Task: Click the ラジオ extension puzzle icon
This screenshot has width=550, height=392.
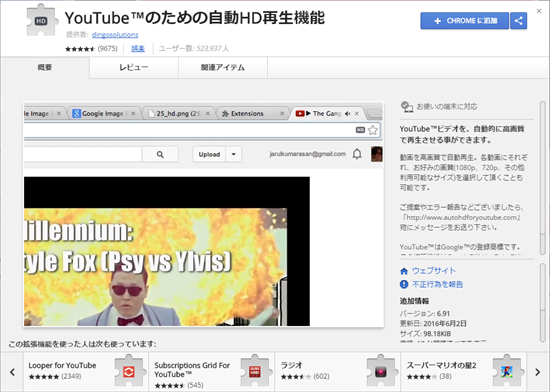Action: point(381,371)
